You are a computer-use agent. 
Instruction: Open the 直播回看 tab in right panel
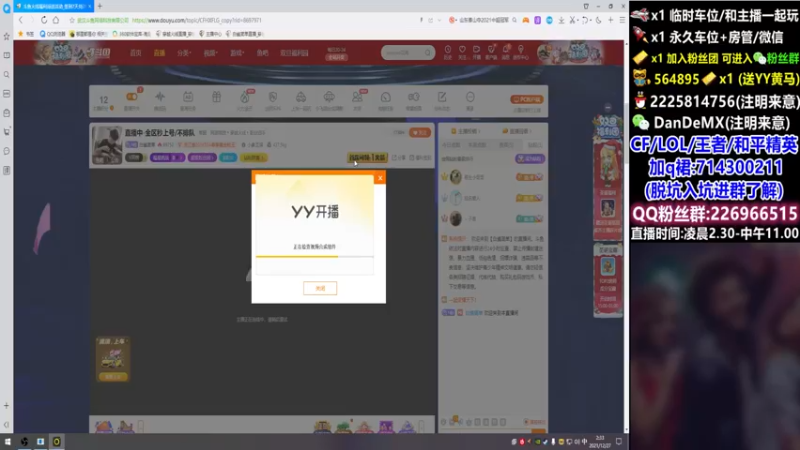517,131
